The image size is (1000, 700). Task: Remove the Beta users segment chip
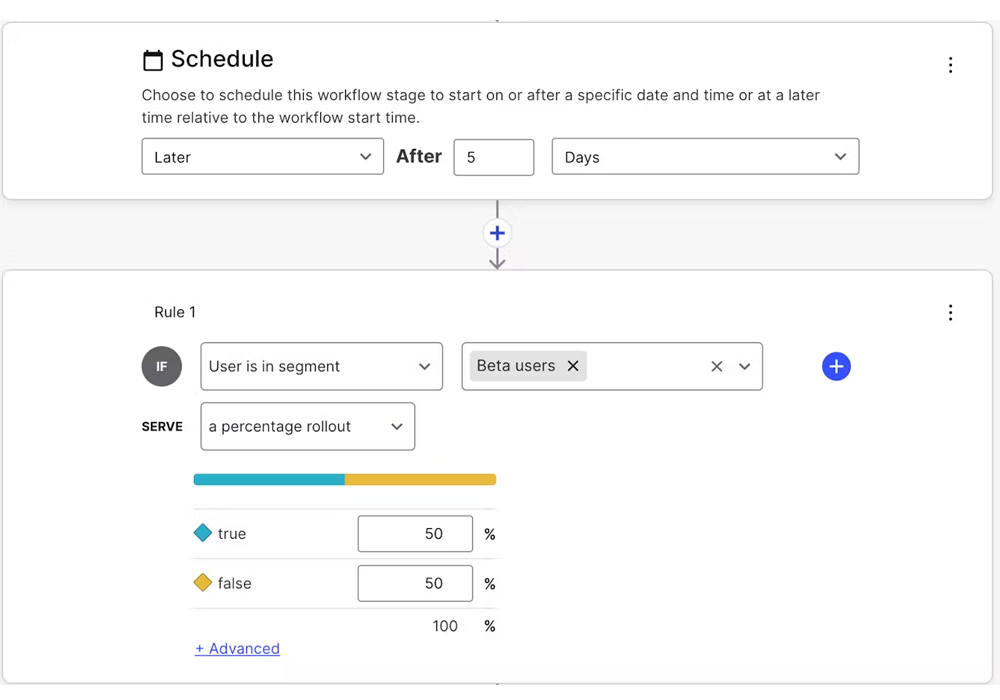pyautogui.click(x=573, y=366)
